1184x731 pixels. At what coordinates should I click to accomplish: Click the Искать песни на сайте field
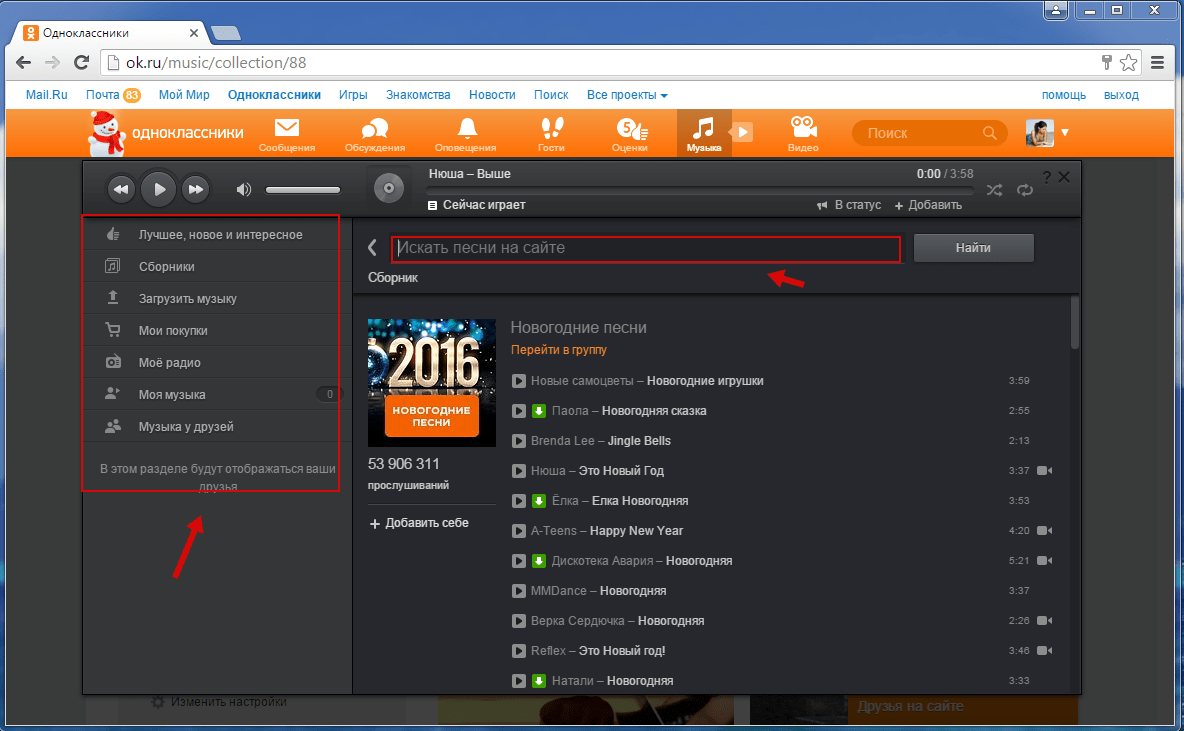[x=645, y=248]
